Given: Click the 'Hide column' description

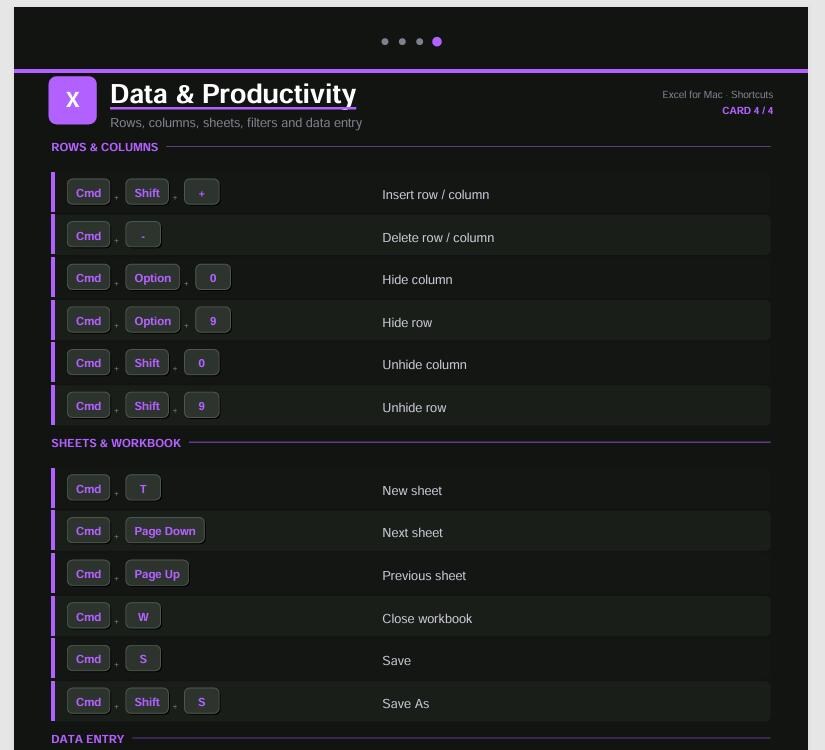Looking at the screenshot, I should (x=417, y=280).
